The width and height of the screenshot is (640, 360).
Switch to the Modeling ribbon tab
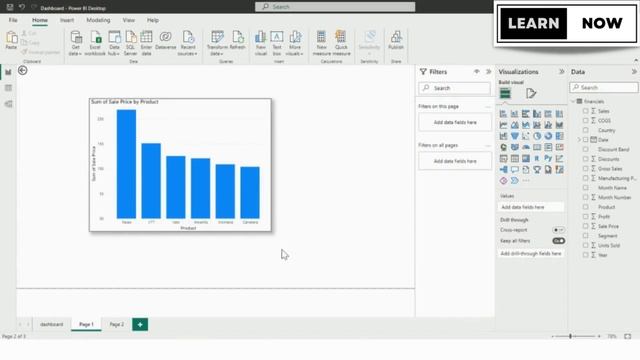click(x=98, y=20)
